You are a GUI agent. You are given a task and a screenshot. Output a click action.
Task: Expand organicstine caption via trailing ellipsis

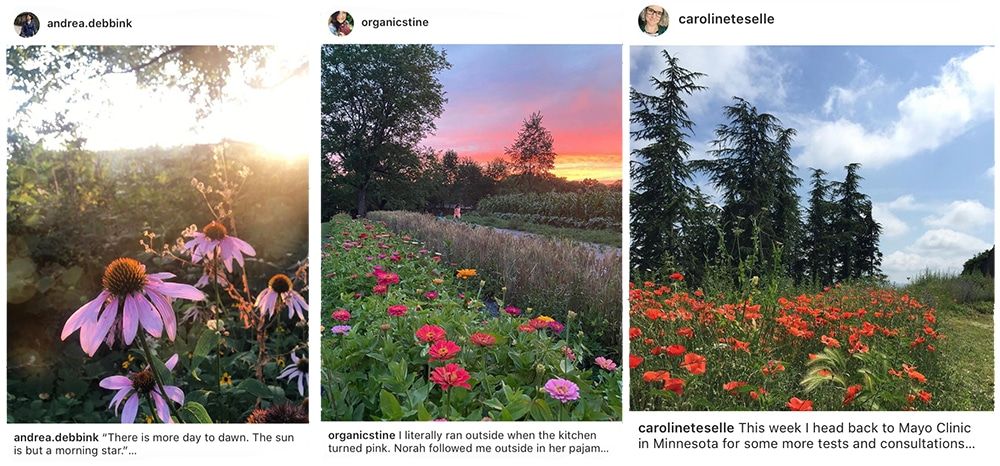[x=605, y=448]
